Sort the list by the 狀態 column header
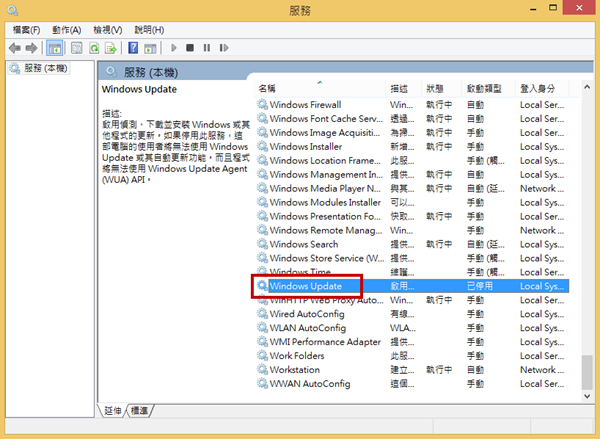This screenshot has width=600, height=439. (x=441, y=88)
